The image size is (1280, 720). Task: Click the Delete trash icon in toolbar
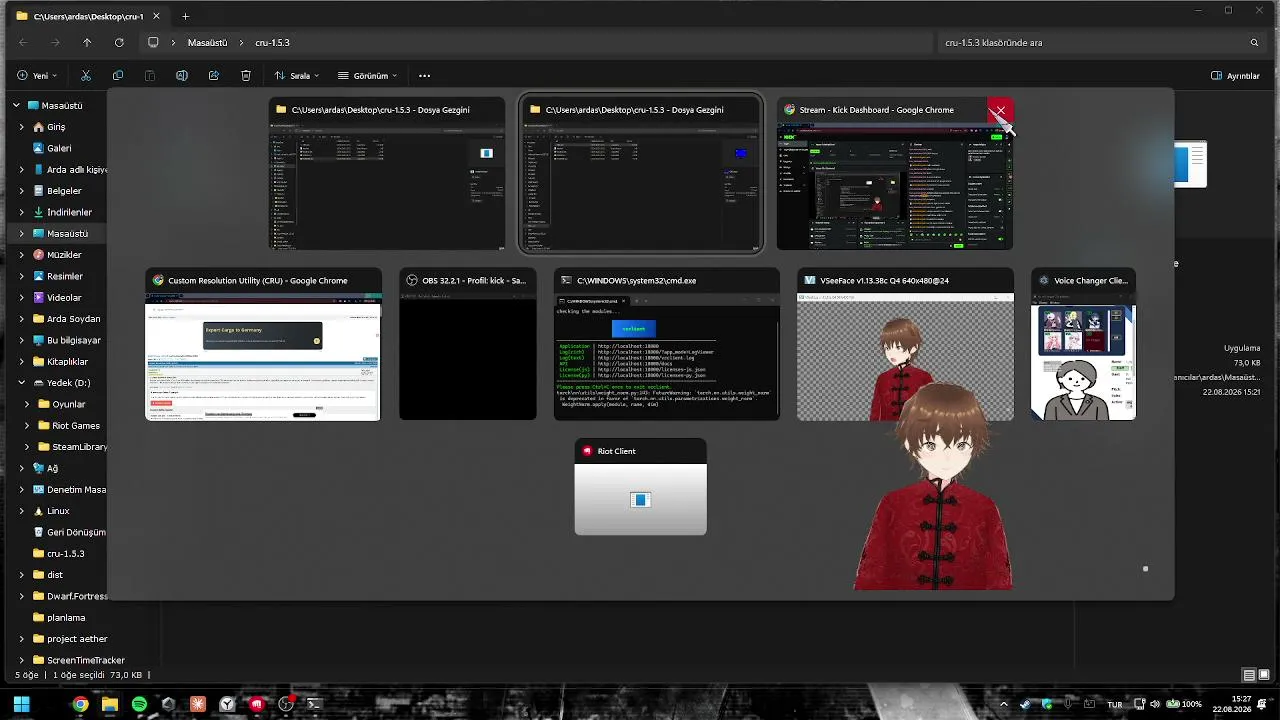(x=246, y=76)
